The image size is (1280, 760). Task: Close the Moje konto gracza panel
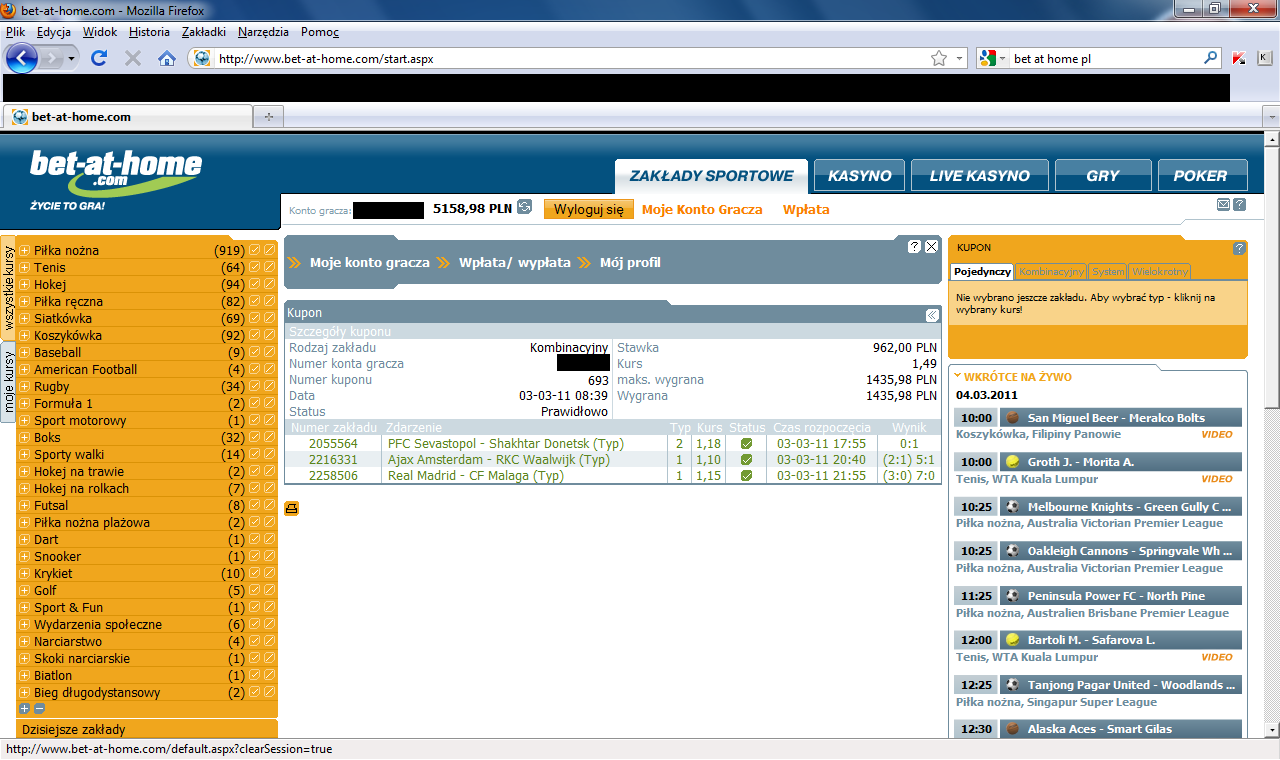pyautogui.click(x=931, y=246)
